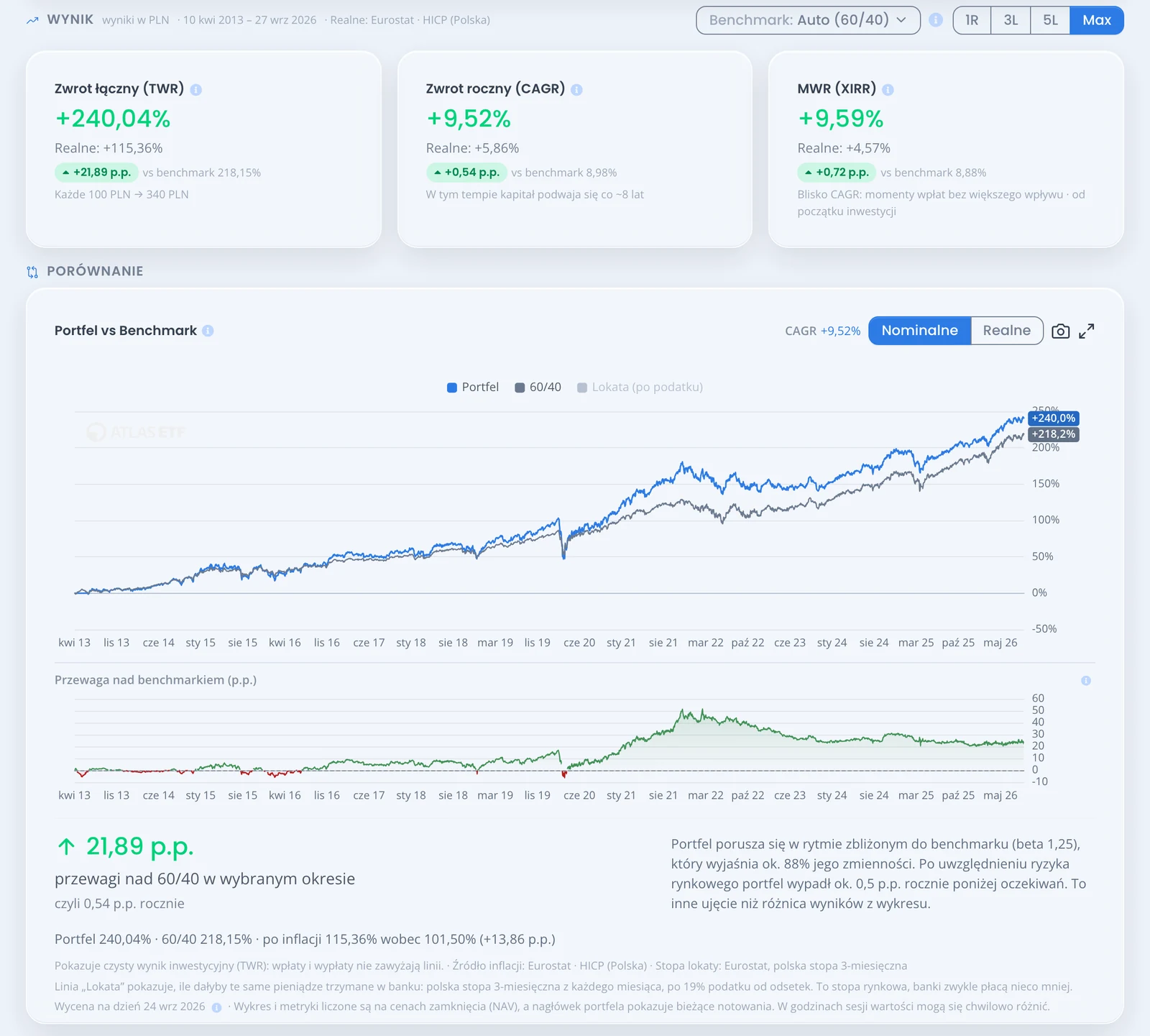Viewport: 1150px width, 1036px height.
Task: Click the gray 60/40 legend color square
Action: click(520, 388)
